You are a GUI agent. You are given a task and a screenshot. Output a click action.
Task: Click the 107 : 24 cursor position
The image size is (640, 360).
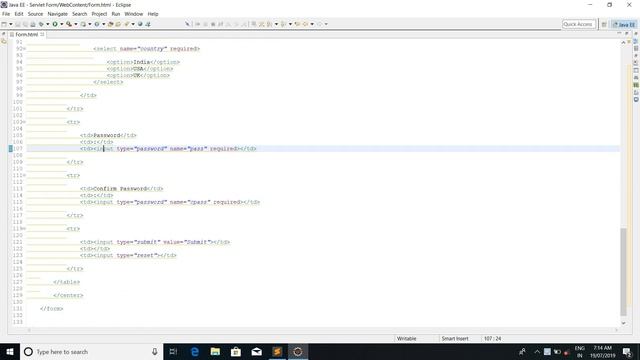[x=493, y=338]
